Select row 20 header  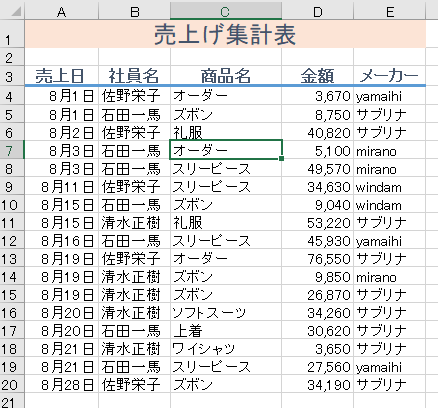click(12, 384)
